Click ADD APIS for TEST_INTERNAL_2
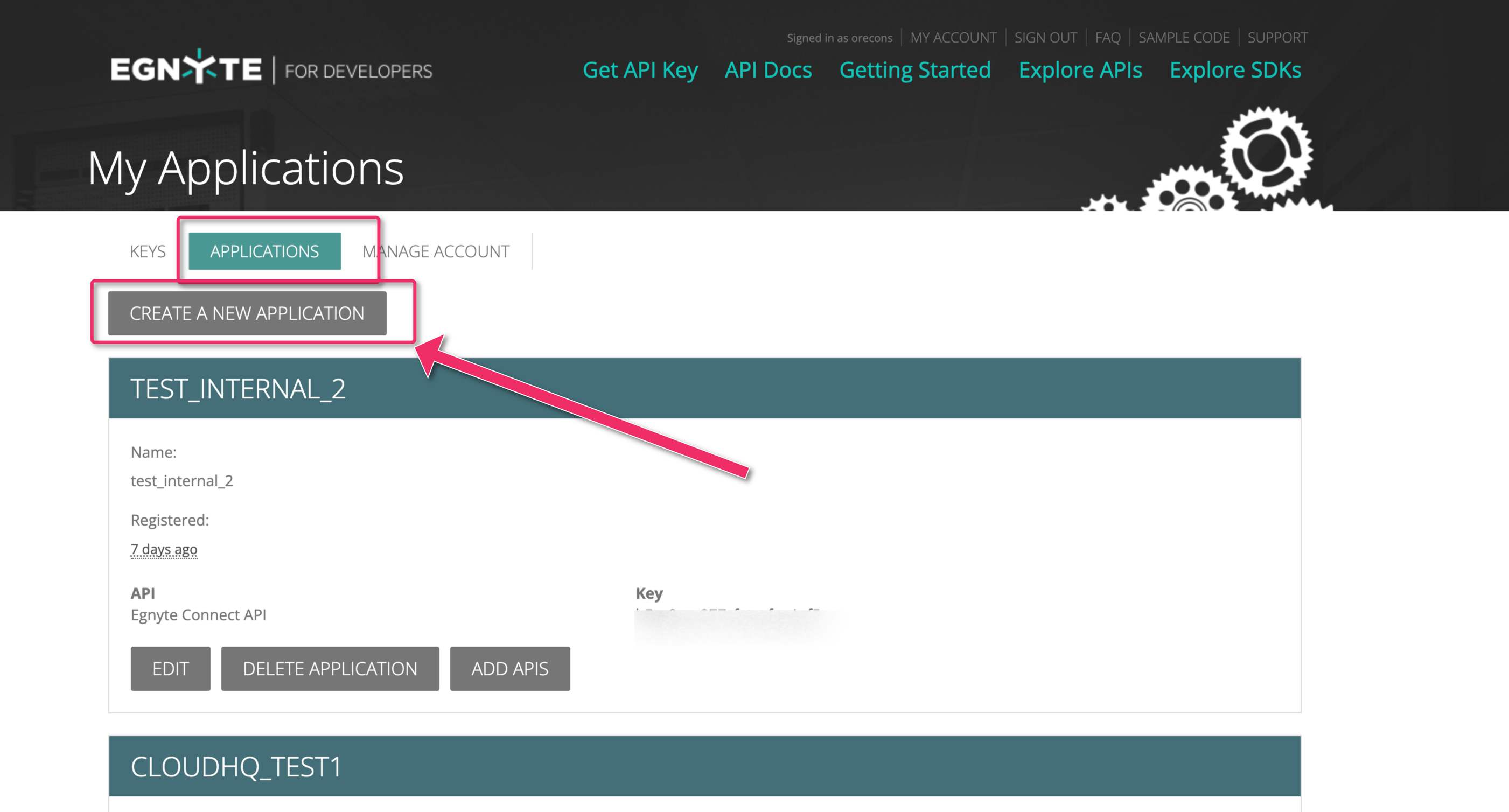Viewport: 1509px width, 812px height. click(509, 668)
